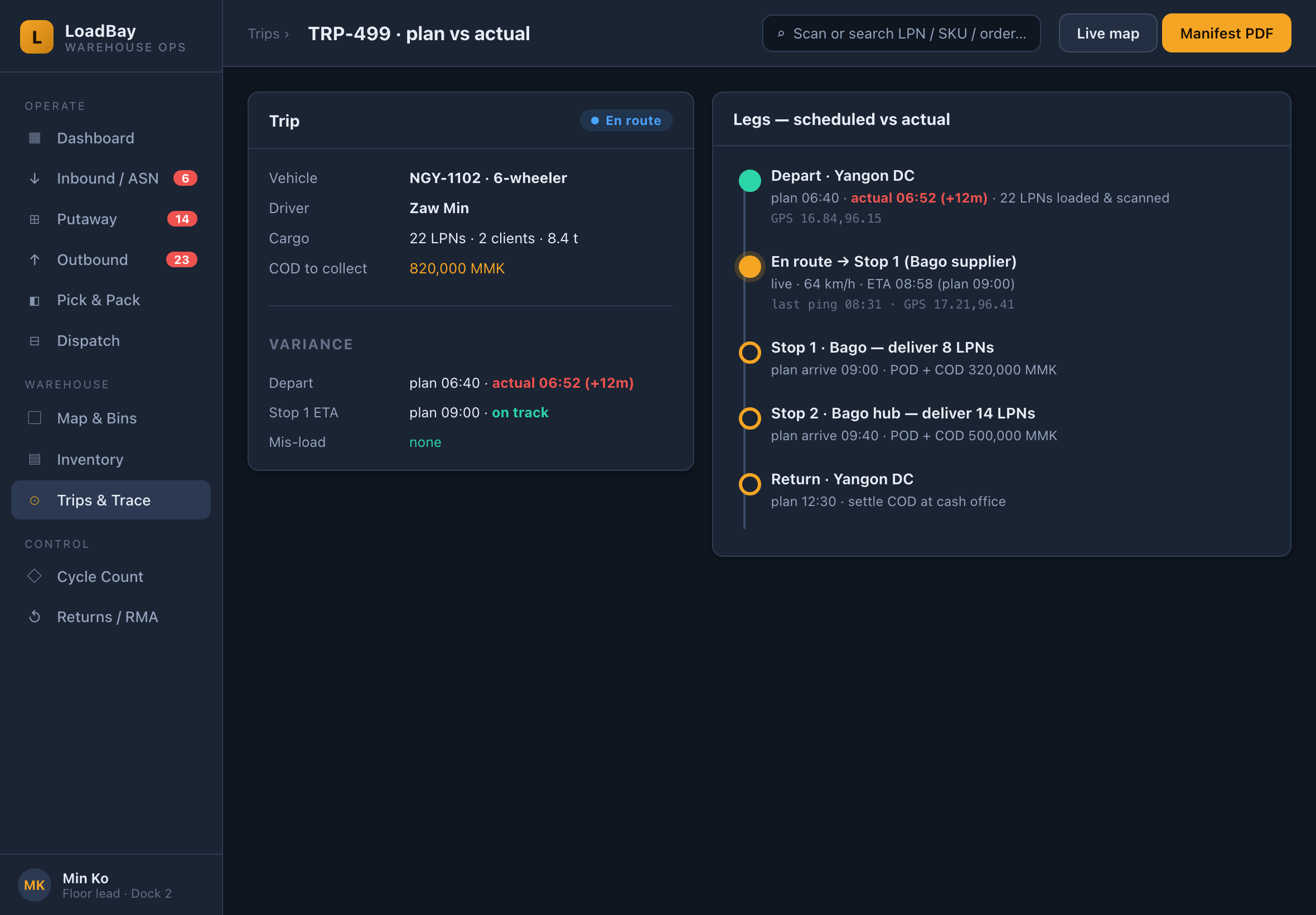
Task: Click Legs — scheduled vs actual heading
Action: pyautogui.click(x=841, y=119)
